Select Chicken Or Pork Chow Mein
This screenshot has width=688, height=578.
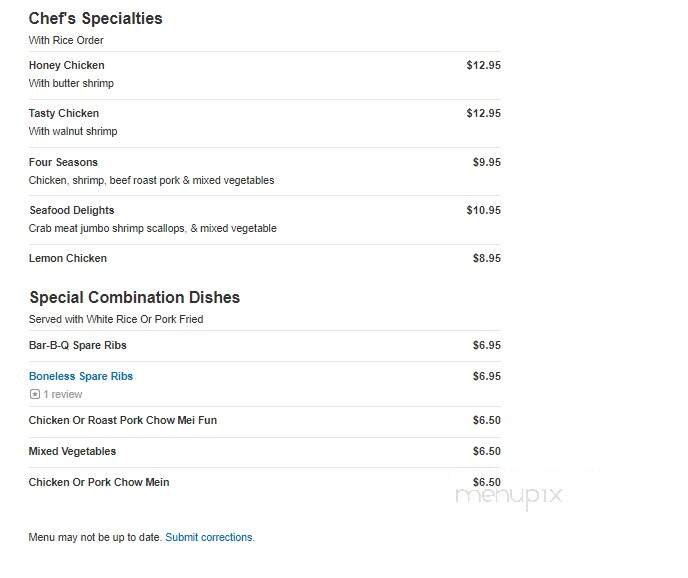(98, 482)
